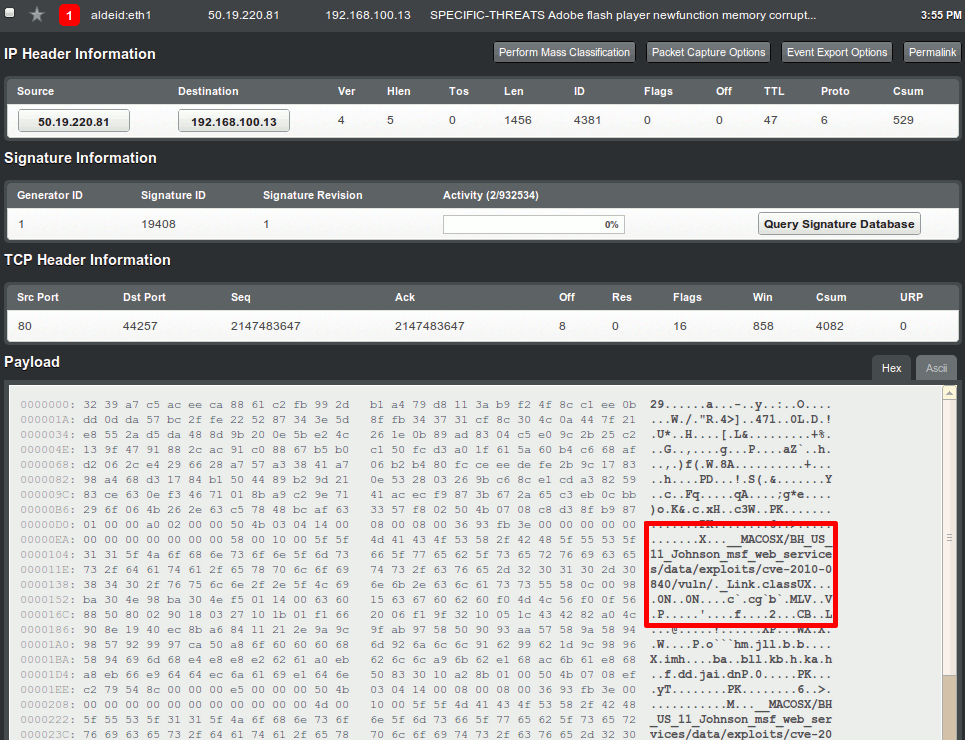Open Packet Capture Options
965x740 pixels.
(708, 52)
